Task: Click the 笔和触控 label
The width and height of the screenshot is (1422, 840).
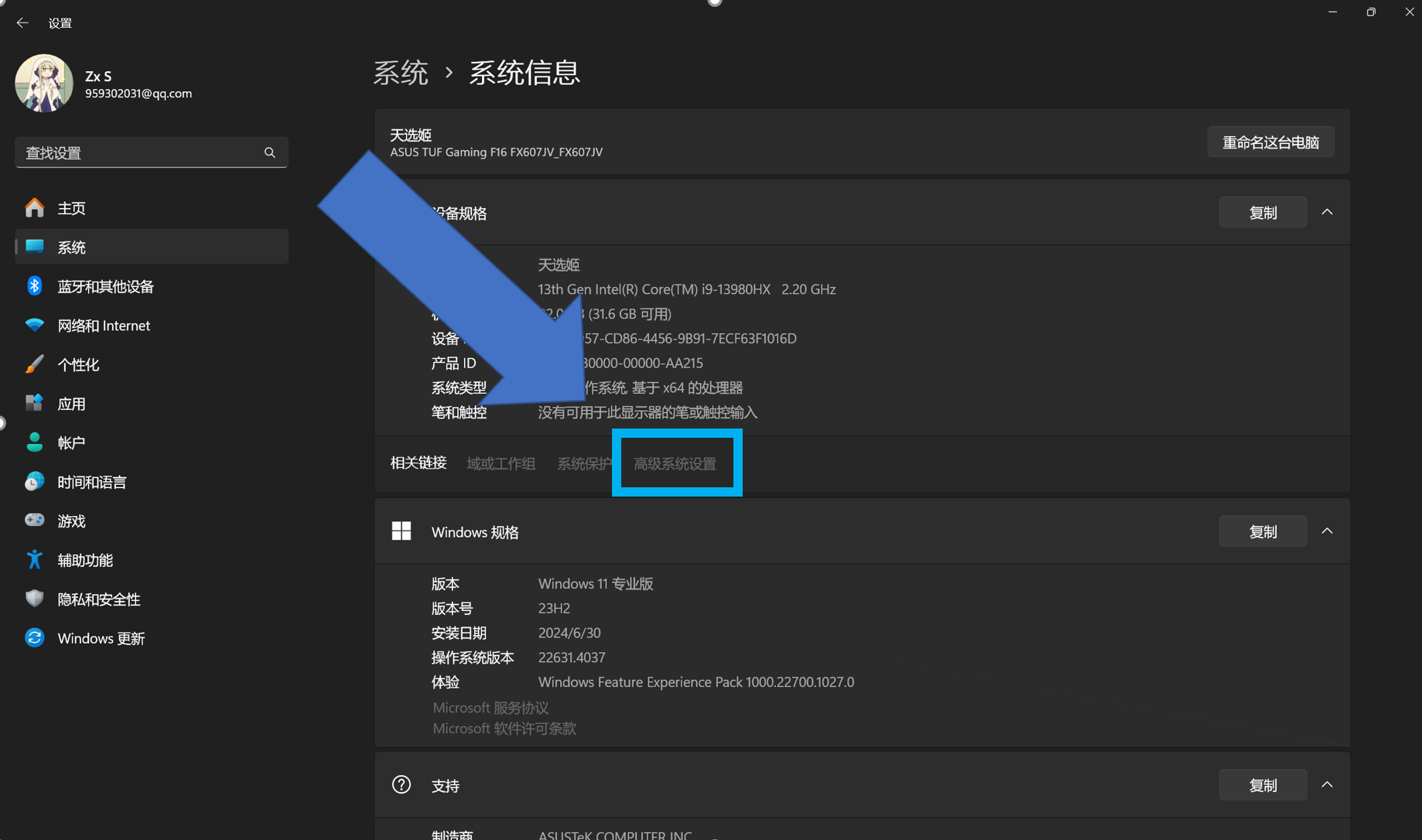Action: pyautogui.click(x=459, y=412)
